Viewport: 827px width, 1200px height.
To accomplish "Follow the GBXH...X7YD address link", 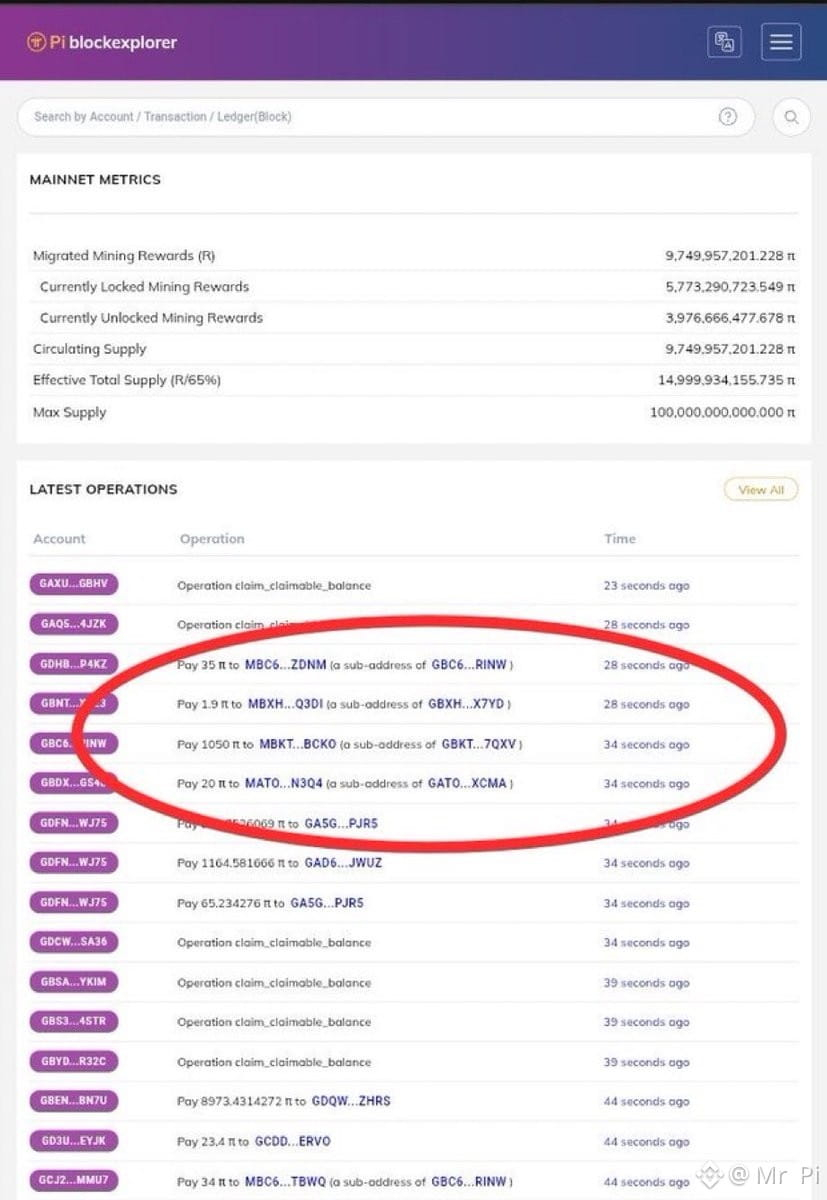I will click(465, 705).
